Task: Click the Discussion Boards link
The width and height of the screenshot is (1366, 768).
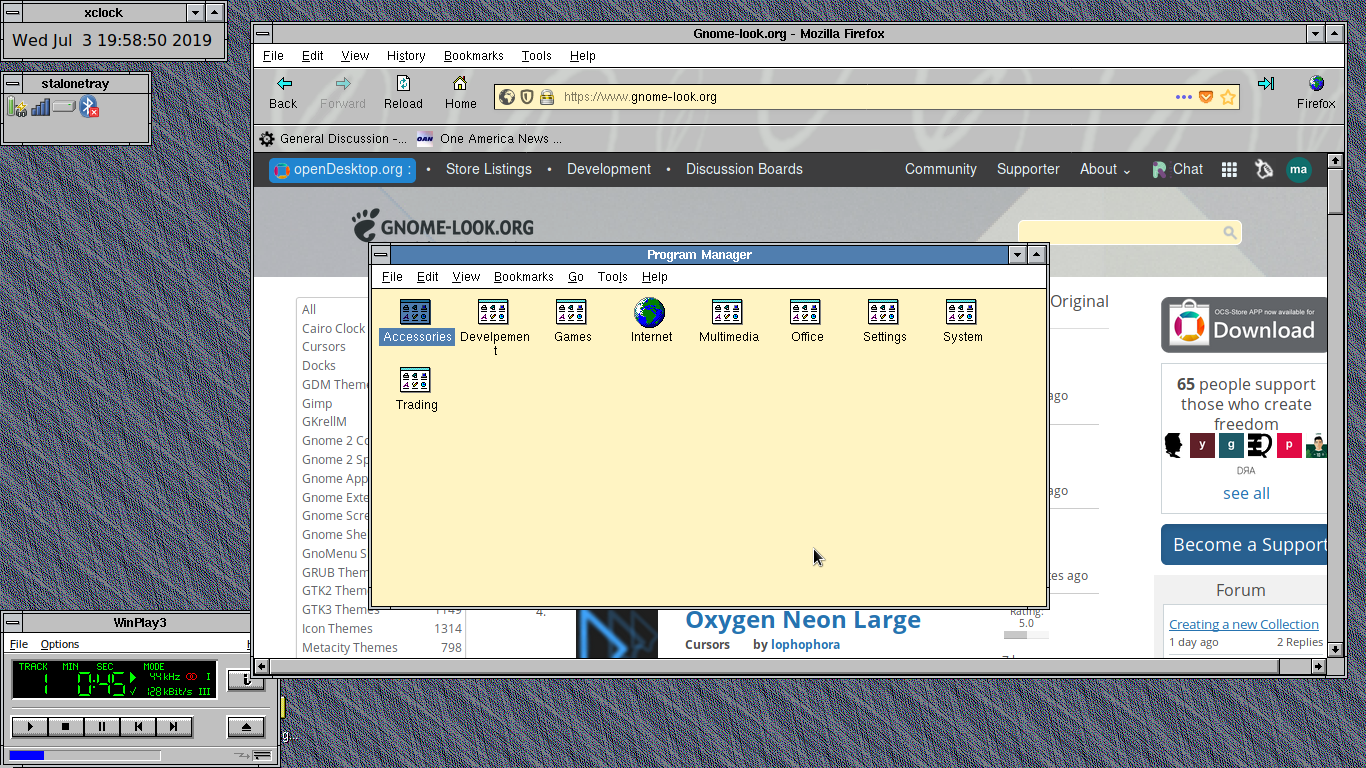Action: coord(744,169)
